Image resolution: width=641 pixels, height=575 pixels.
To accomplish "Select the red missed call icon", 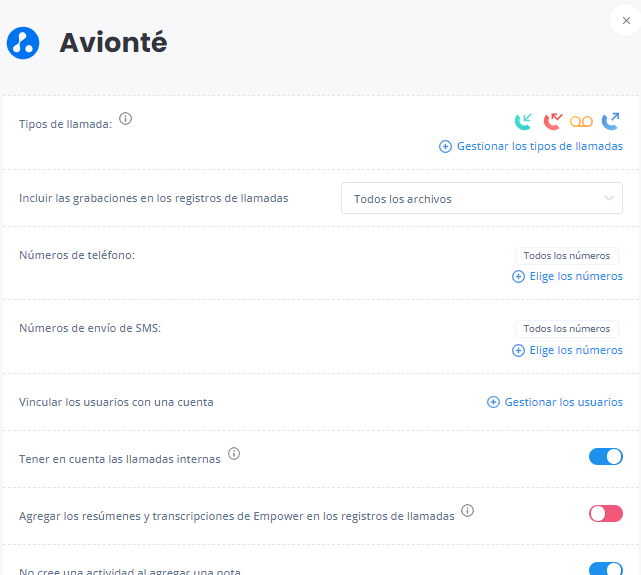I will coord(553,121).
